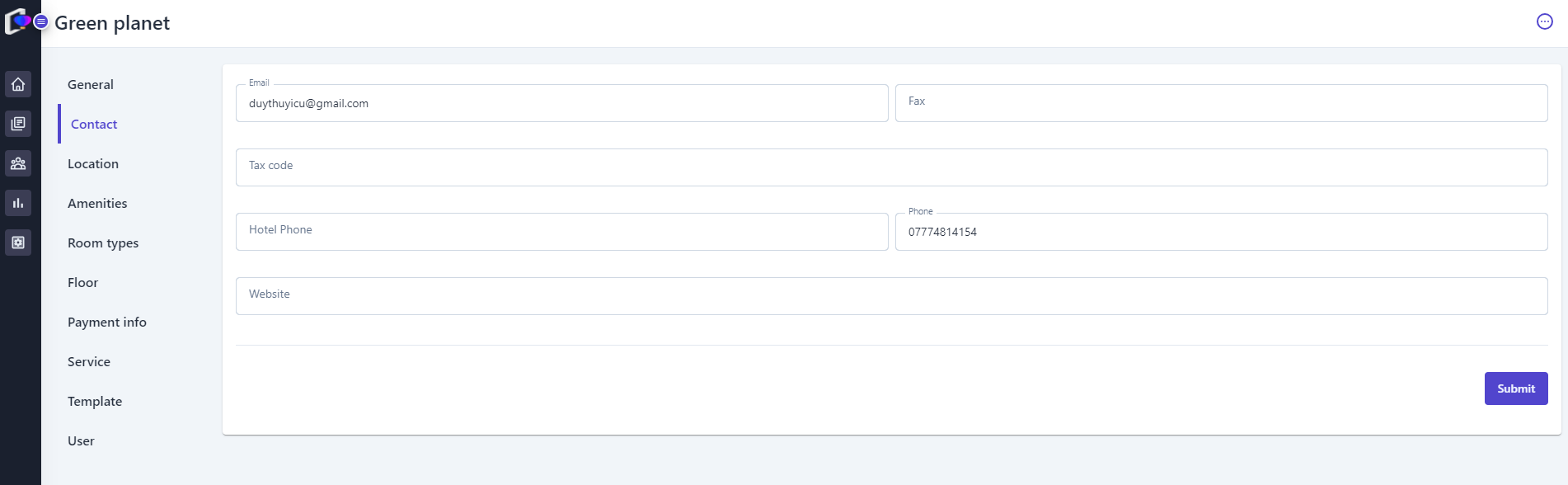Open the more options ellipsis icon
The height and width of the screenshot is (485, 1568).
[x=1544, y=21]
